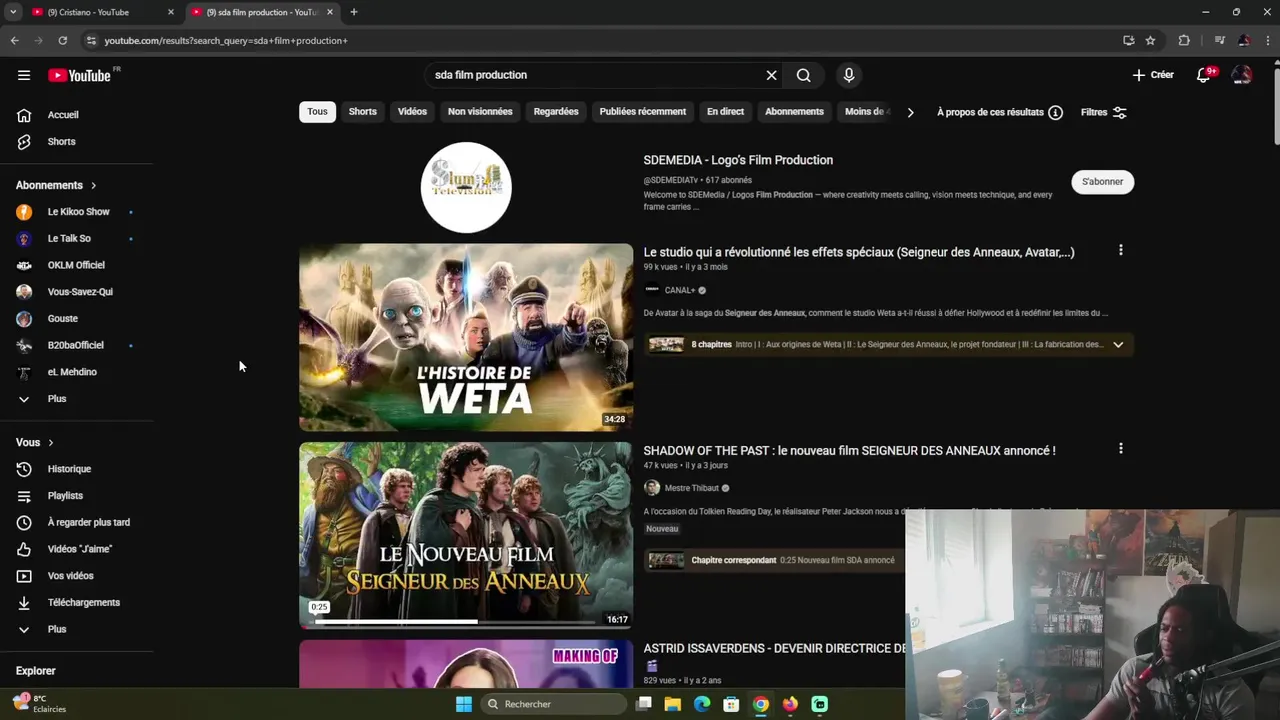This screenshot has height=720, width=1280.
Task: Open Shadow of the Past video title
Action: 849,451
